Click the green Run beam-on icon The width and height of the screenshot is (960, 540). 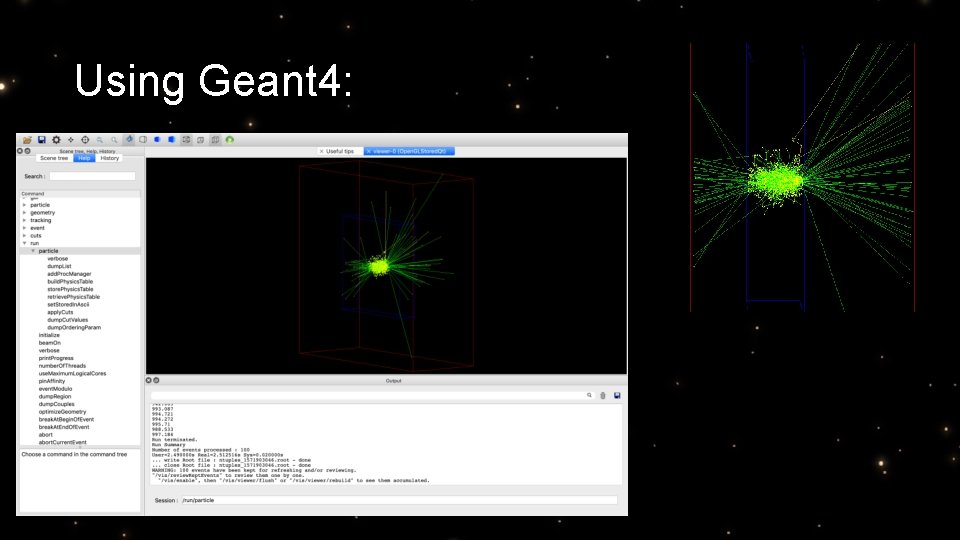click(230, 140)
